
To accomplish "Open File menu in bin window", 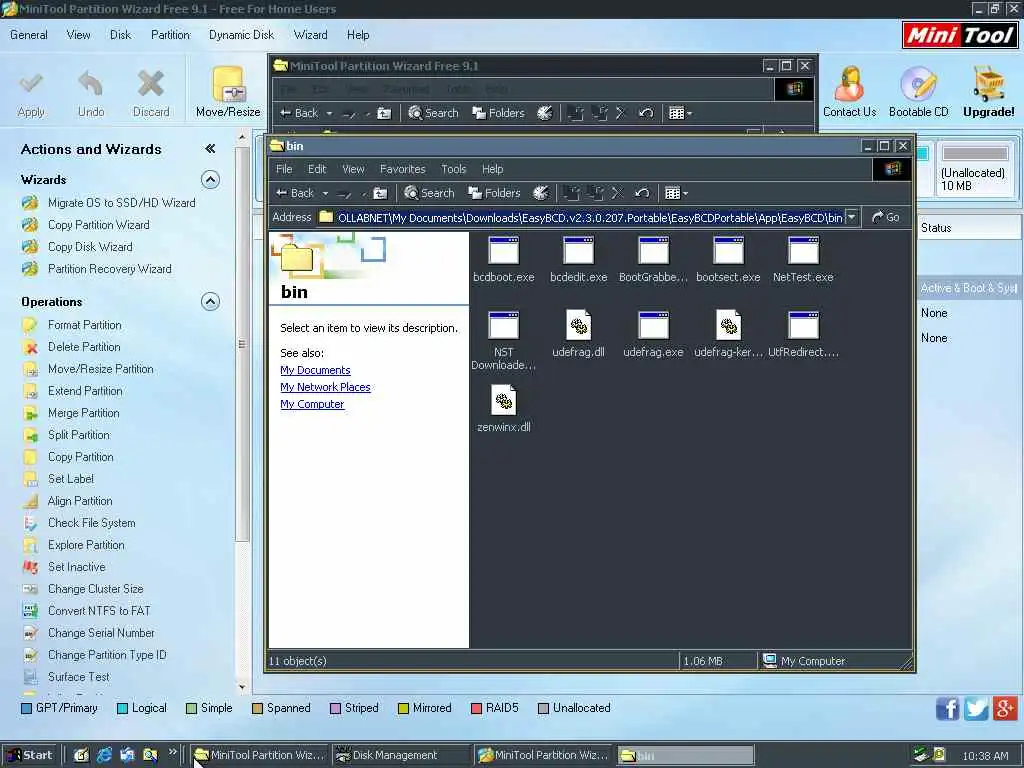I will coord(284,169).
